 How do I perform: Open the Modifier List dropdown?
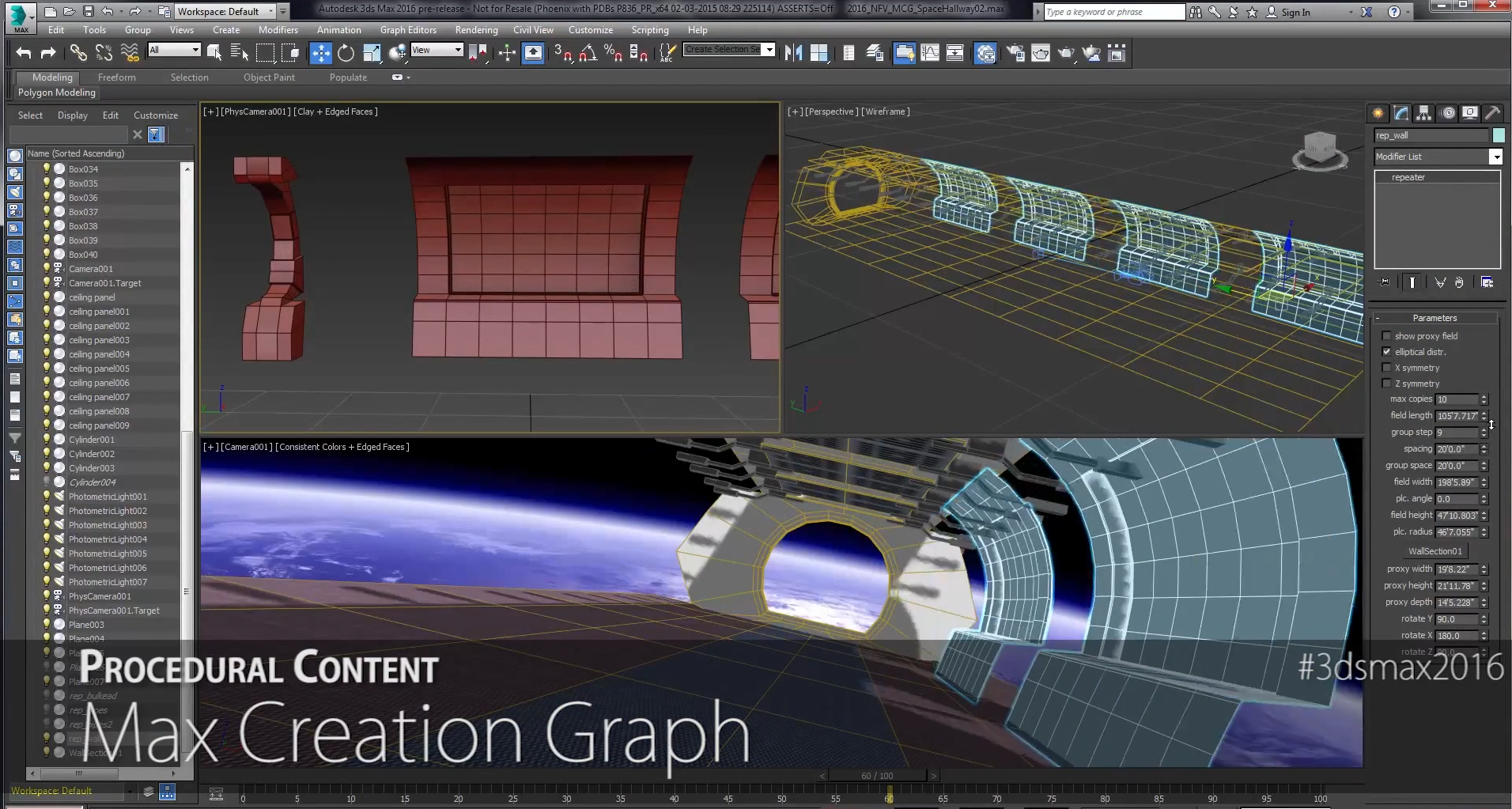tap(1495, 157)
